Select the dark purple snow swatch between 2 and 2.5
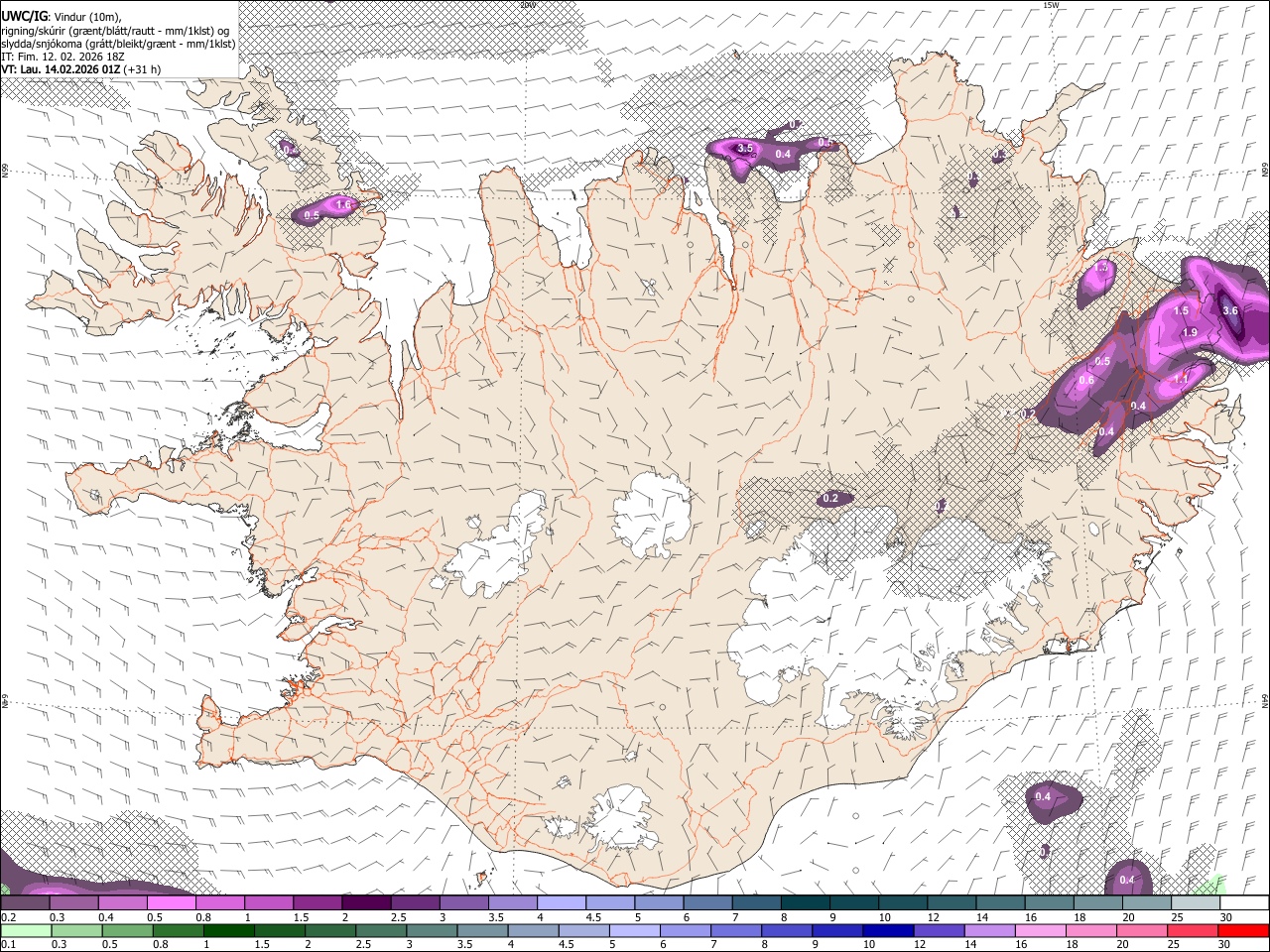This screenshot has height=952, width=1270. (x=366, y=903)
